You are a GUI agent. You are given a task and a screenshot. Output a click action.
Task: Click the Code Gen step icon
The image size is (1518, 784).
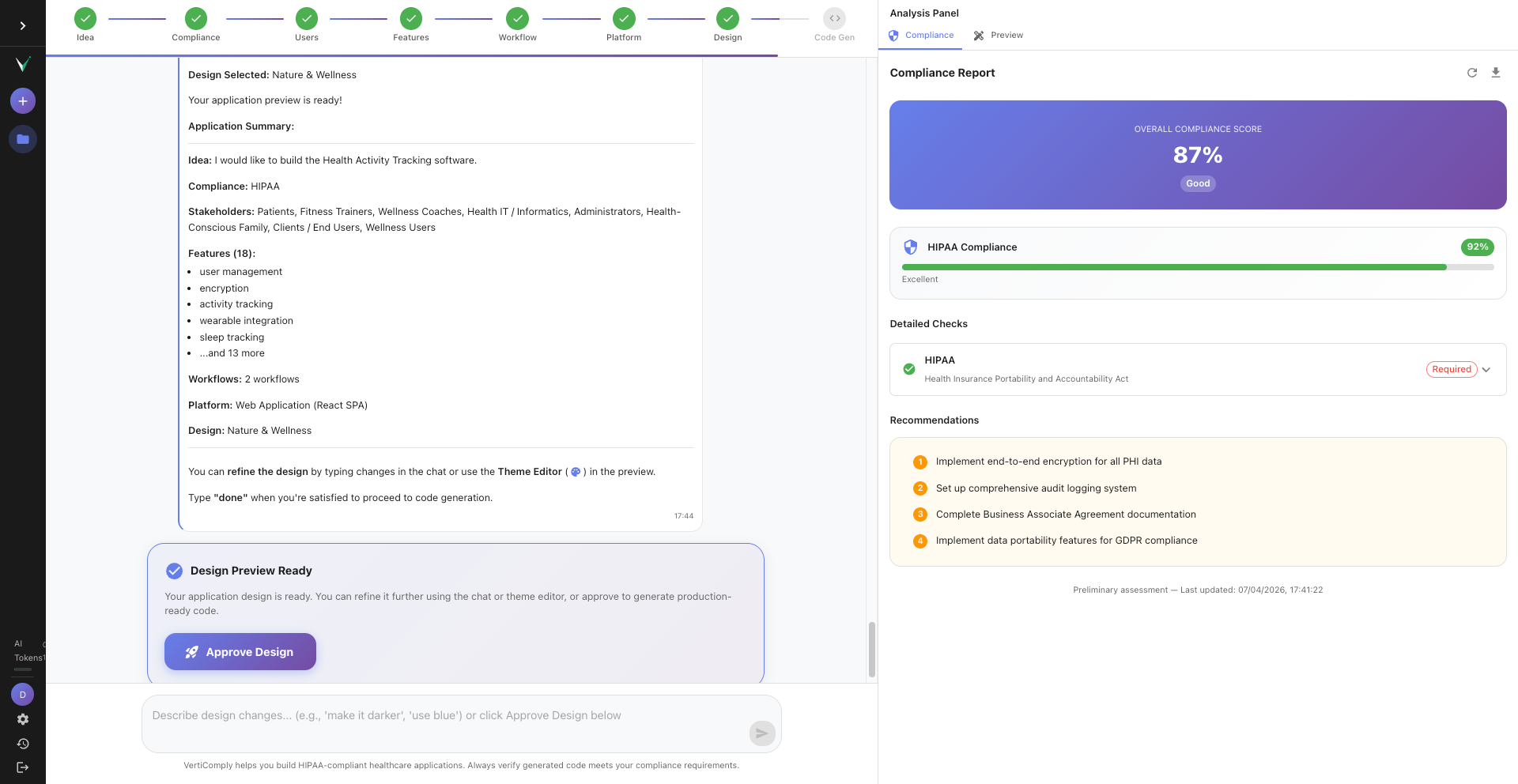point(834,17)
